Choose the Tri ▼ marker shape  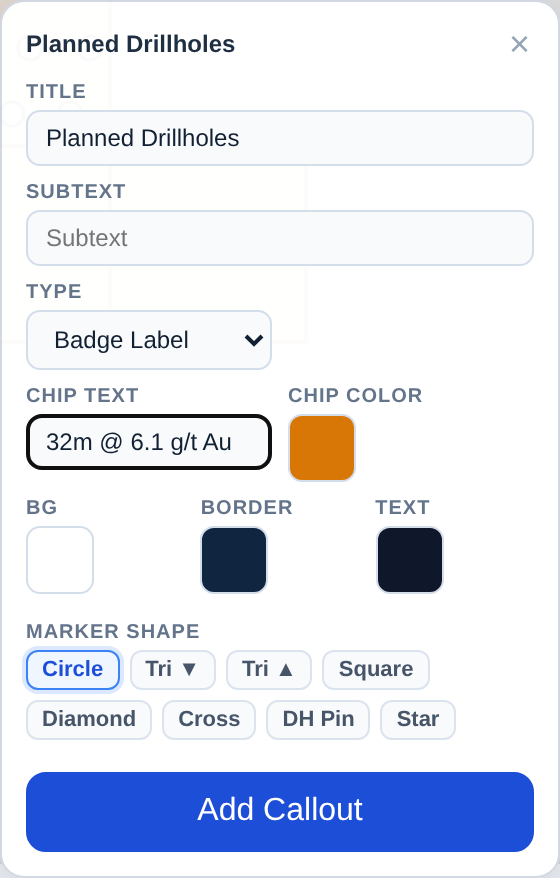pyautogui.click(x=172, y=670)
